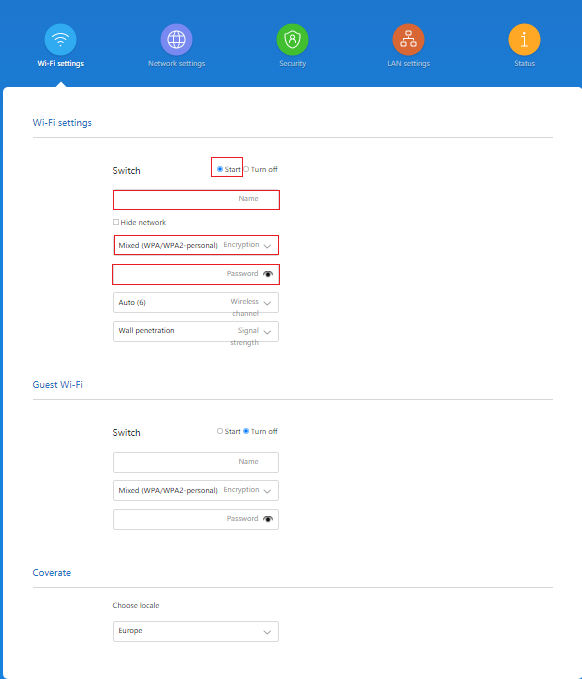Show guest Wi-Fi password via eye icon
582x679 pixels.
click(x=268, y=519)
